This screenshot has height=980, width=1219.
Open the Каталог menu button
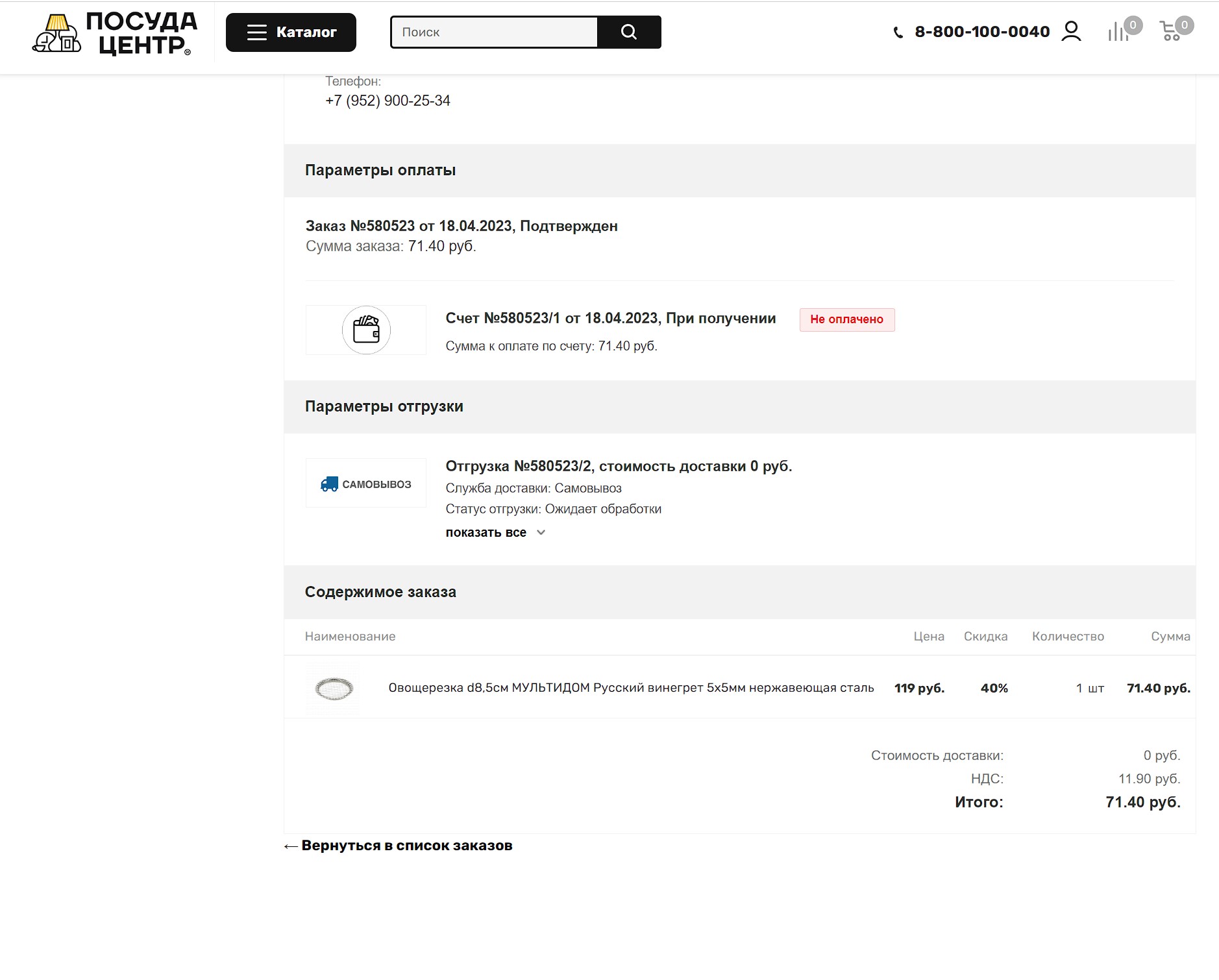[291, 32]
